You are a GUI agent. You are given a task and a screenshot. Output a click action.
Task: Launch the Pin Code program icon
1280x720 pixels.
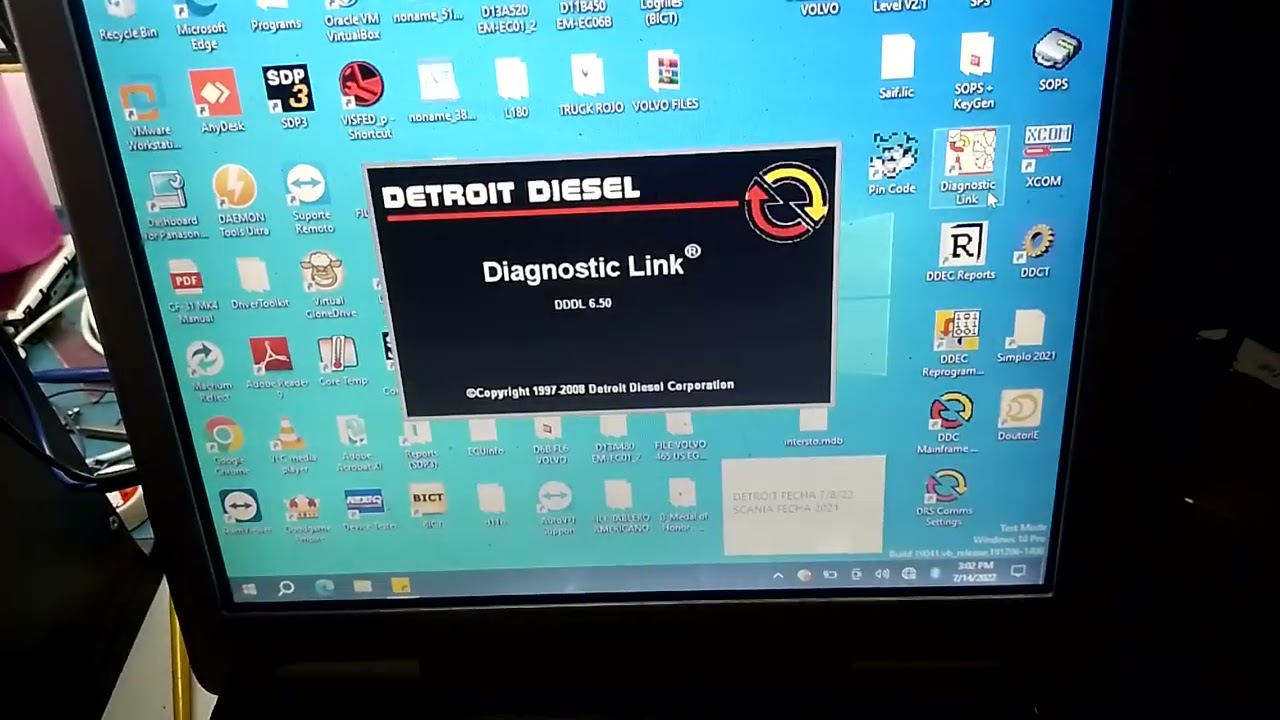[x=892, y=164]
